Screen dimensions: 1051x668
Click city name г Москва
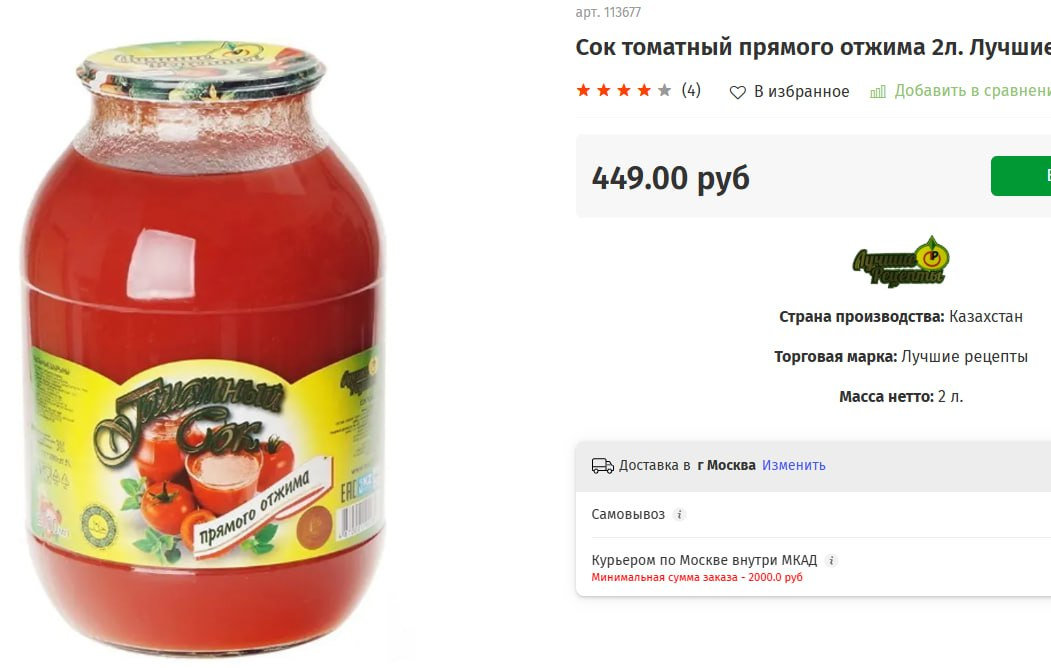726,465
